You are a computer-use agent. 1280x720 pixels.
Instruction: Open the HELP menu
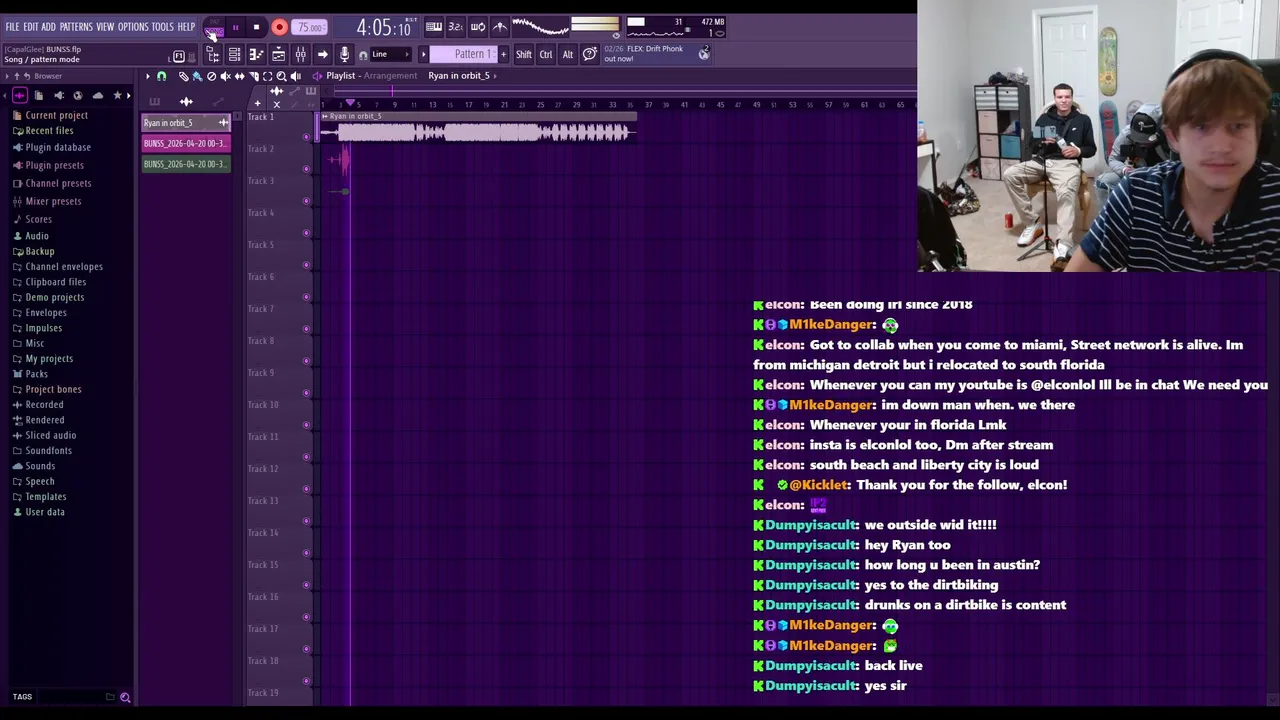tap(187, 27)
